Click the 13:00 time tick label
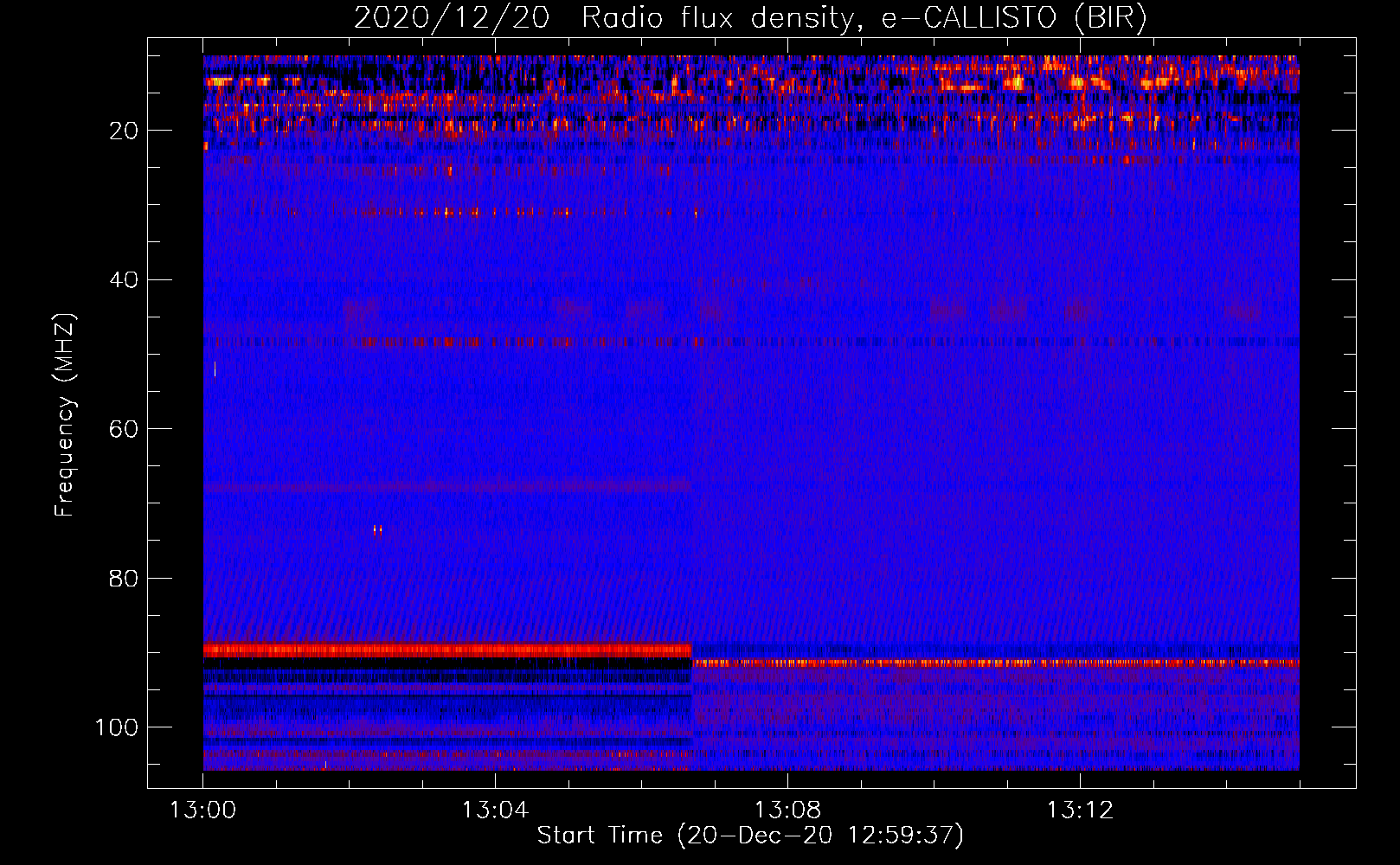1400x865 pixels. [202, 811]
